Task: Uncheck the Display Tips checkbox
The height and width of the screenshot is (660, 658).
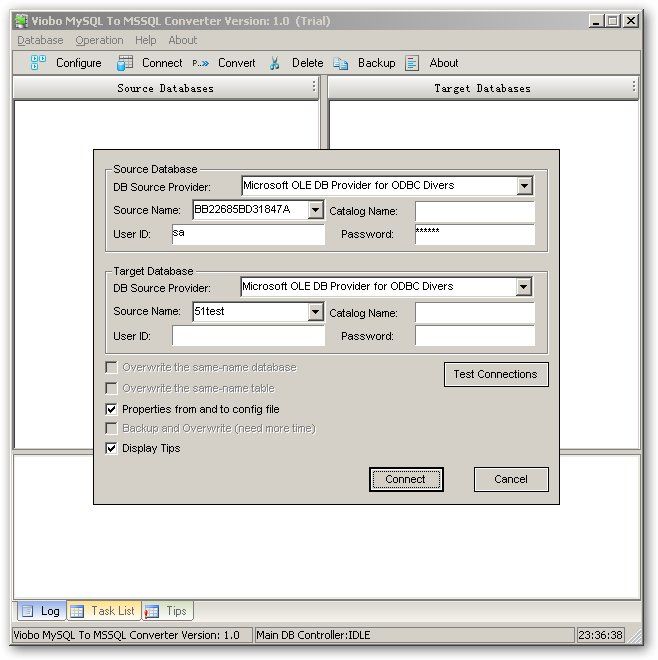Action: 112,448
